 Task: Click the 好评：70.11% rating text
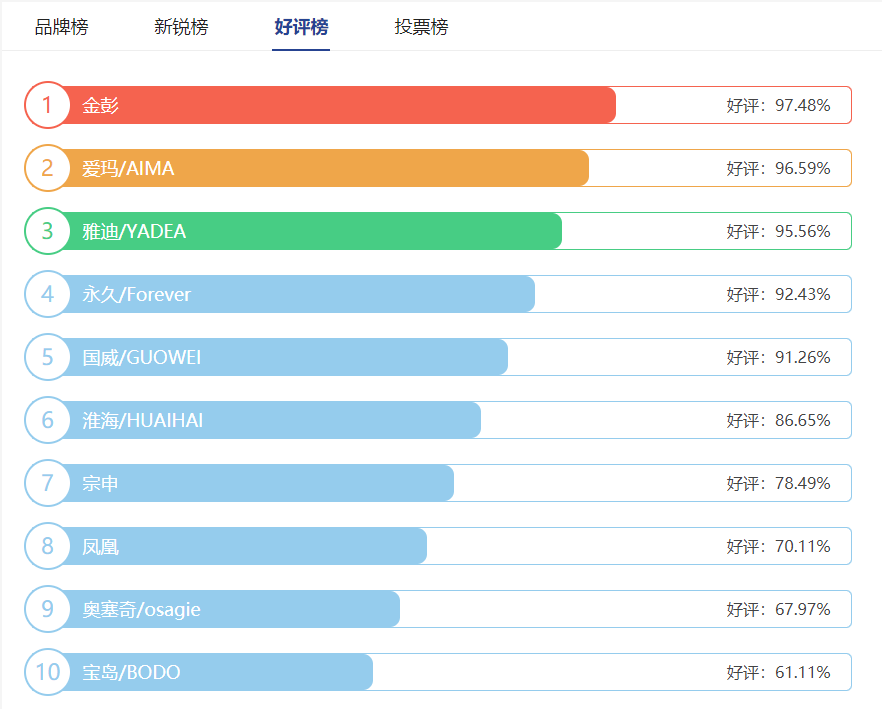pos(778,546)
